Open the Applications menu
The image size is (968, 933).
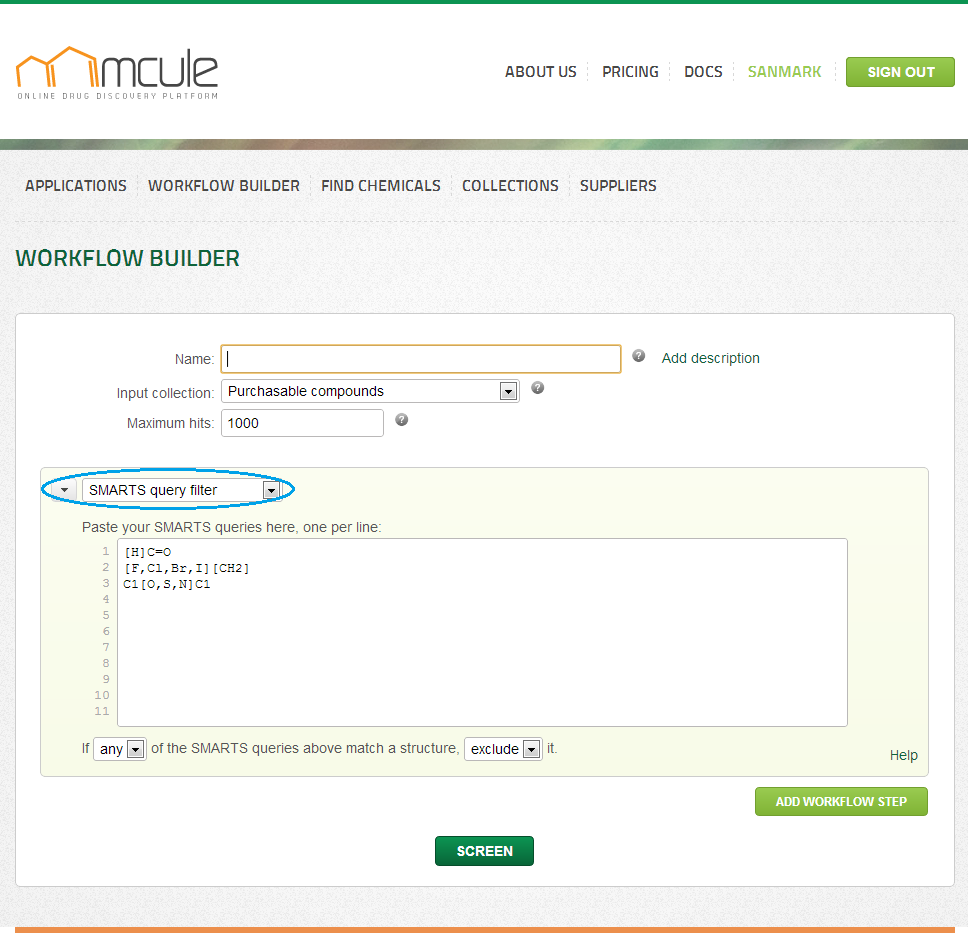[76, 186]
